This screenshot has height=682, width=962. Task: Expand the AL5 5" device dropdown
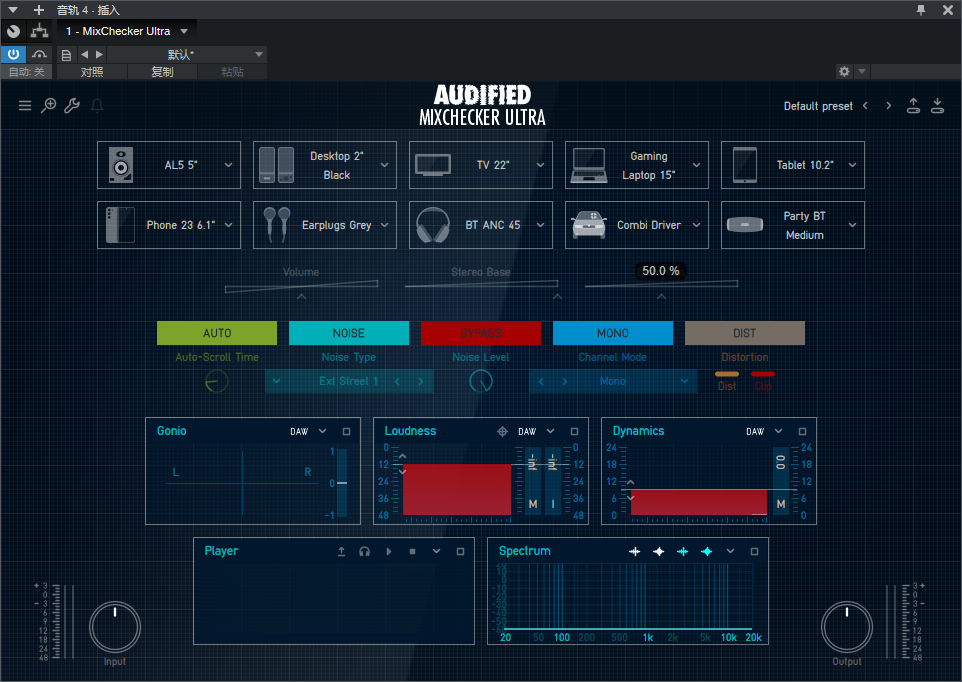(x=228, y=165)
